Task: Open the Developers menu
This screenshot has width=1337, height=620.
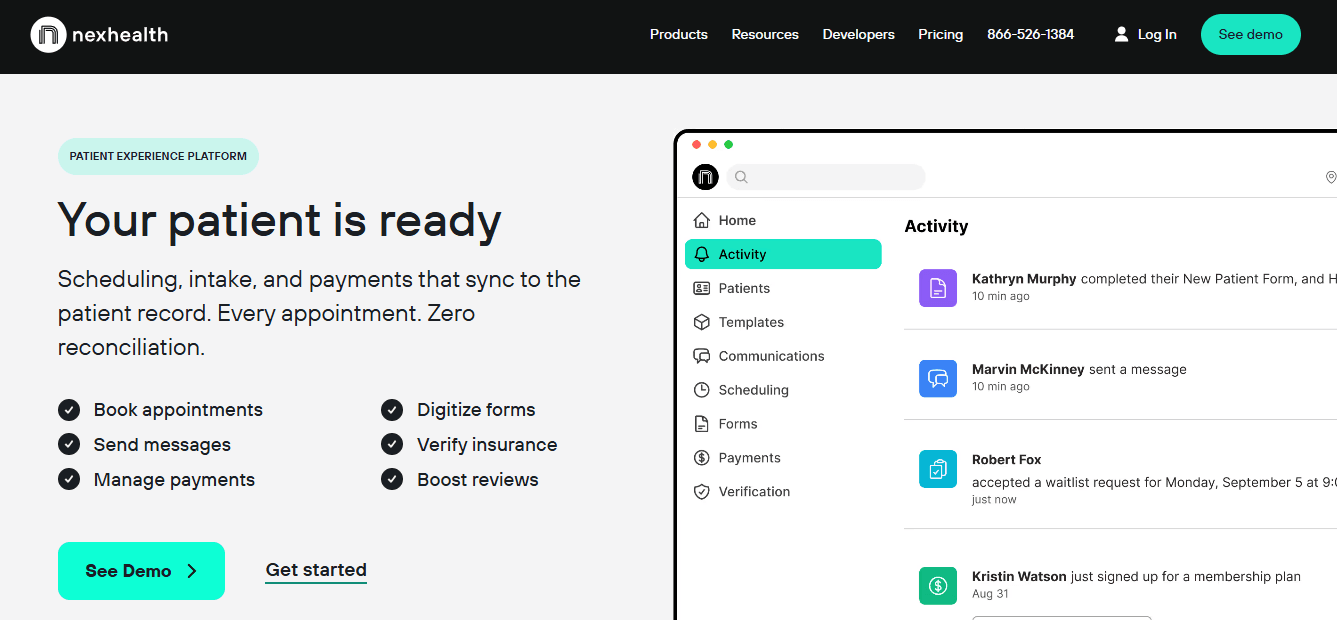Action: (859, 34)
